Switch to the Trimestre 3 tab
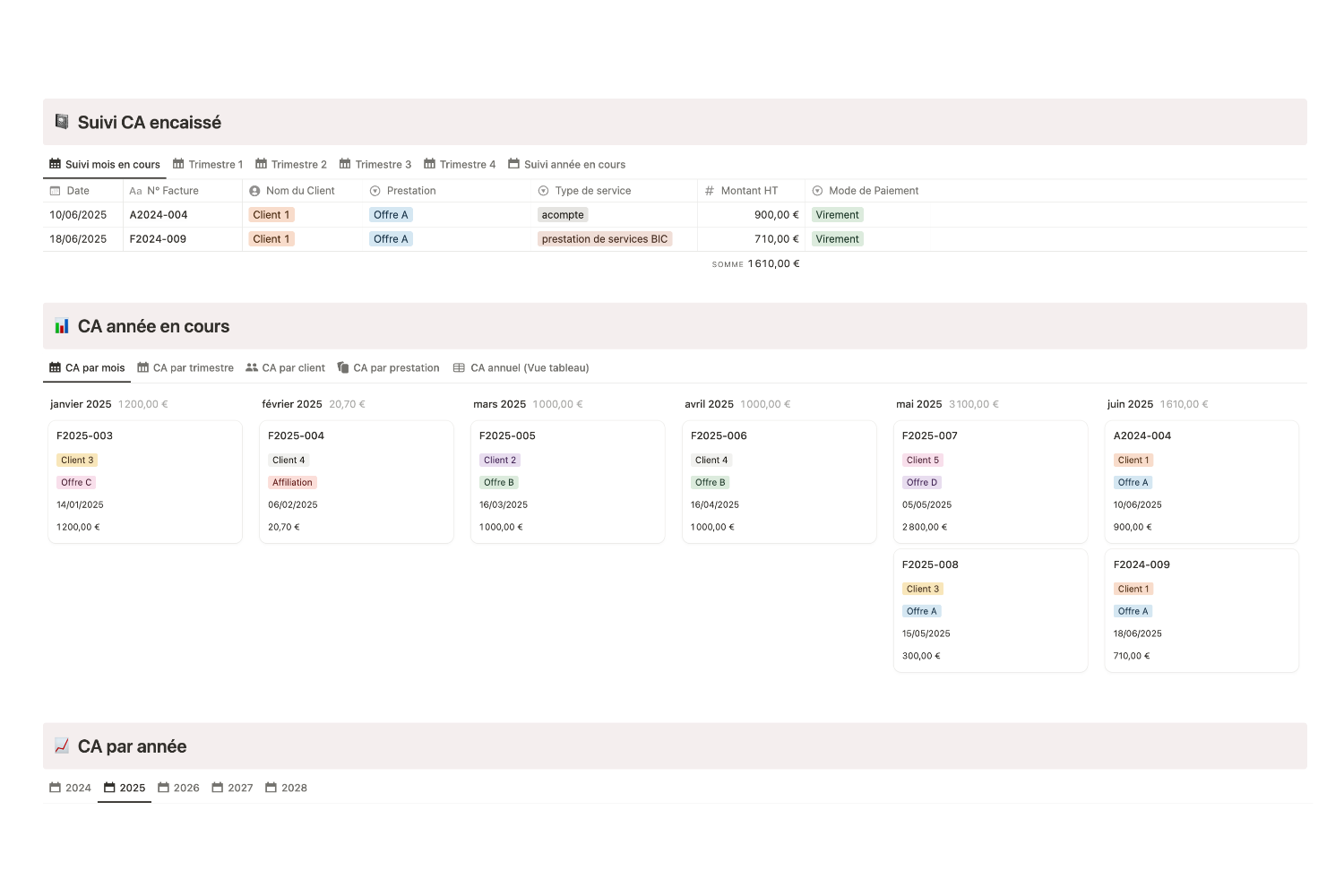The width and height of the screenshot is (1344, 896). pyautogui.click(x=375, y=164)
